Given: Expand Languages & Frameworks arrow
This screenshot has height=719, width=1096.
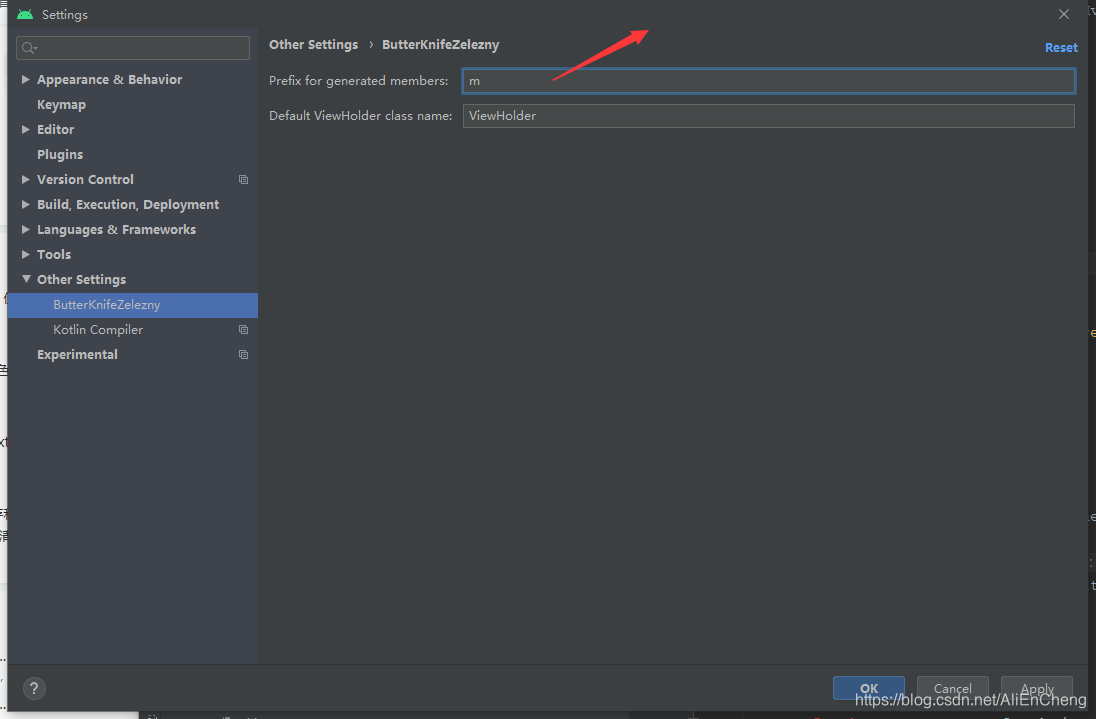Looking at the screenshot, I should pos(25,229).
